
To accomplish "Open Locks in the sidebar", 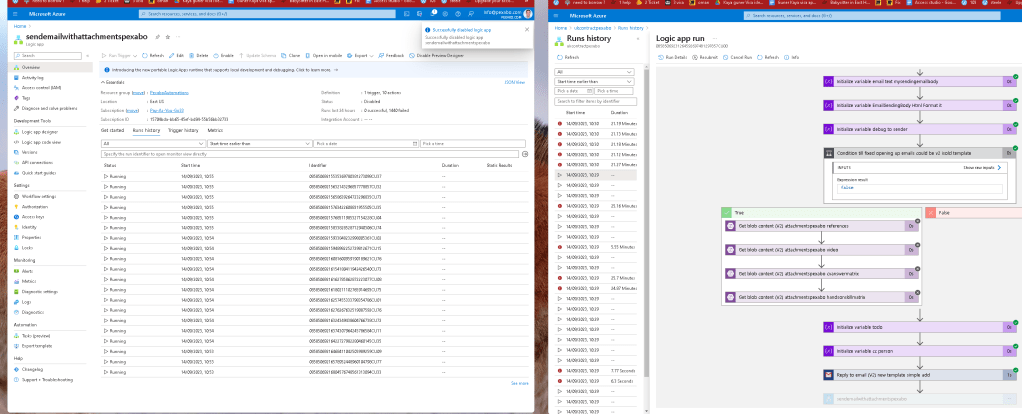I will pyautogui.click(x=27, y=248).
